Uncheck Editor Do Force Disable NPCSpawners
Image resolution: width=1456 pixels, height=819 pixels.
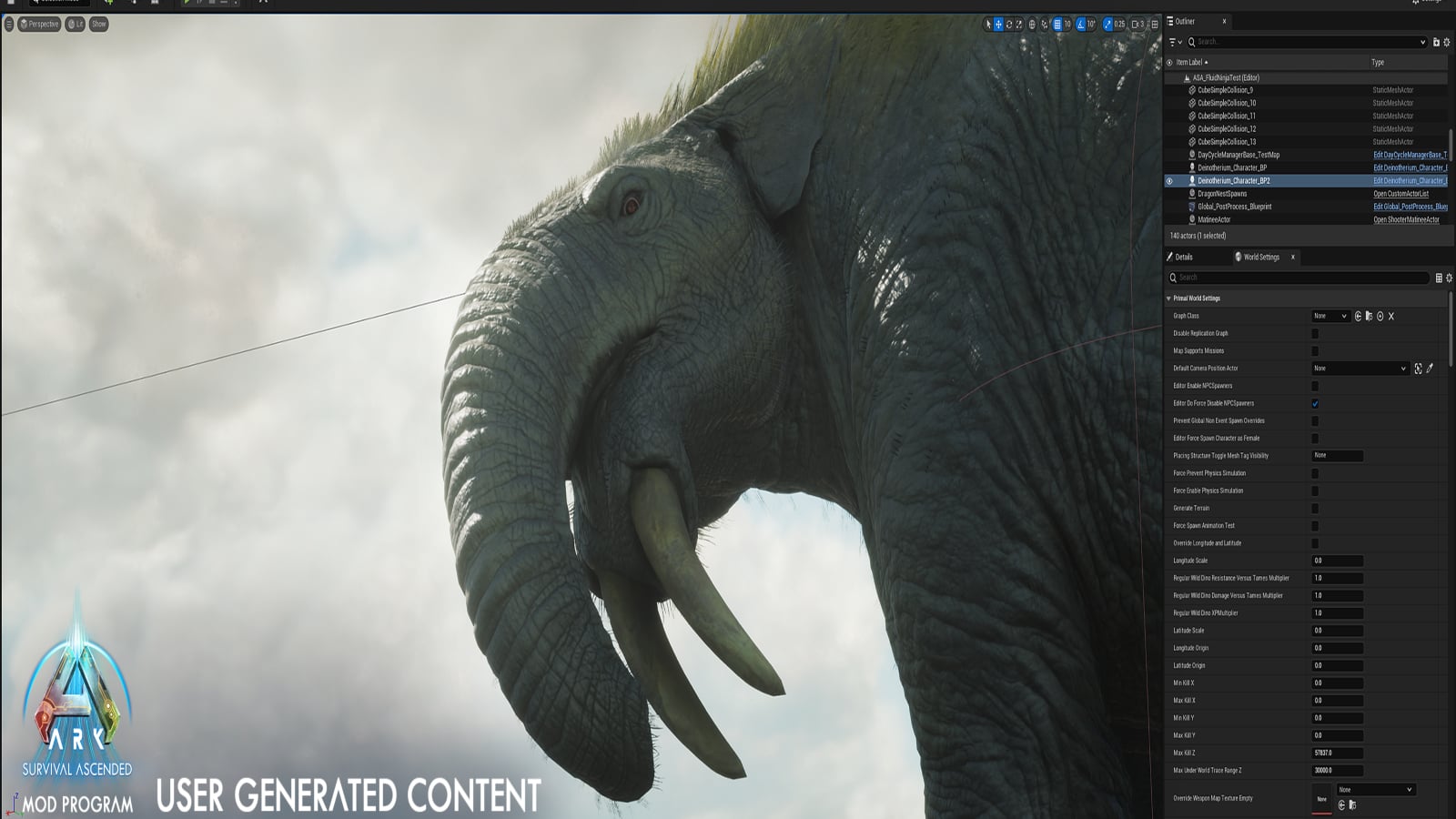[1314, 403]
